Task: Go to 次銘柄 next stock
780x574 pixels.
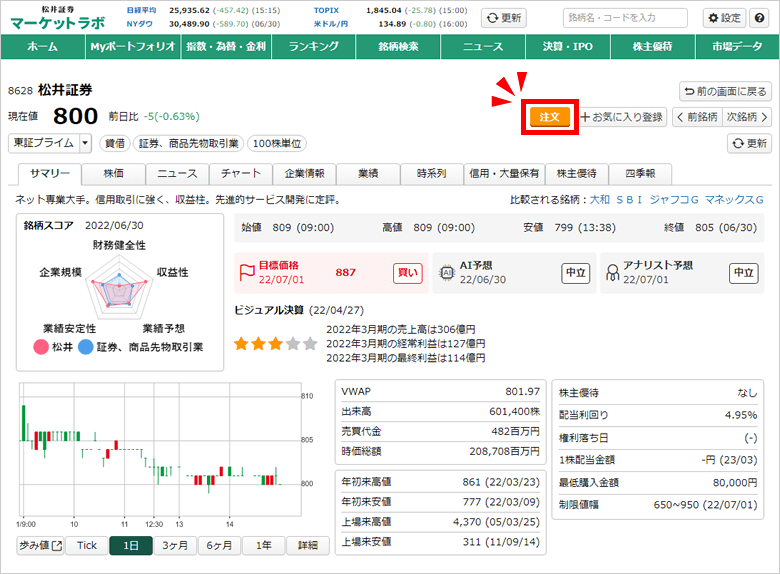Action: 747,117
